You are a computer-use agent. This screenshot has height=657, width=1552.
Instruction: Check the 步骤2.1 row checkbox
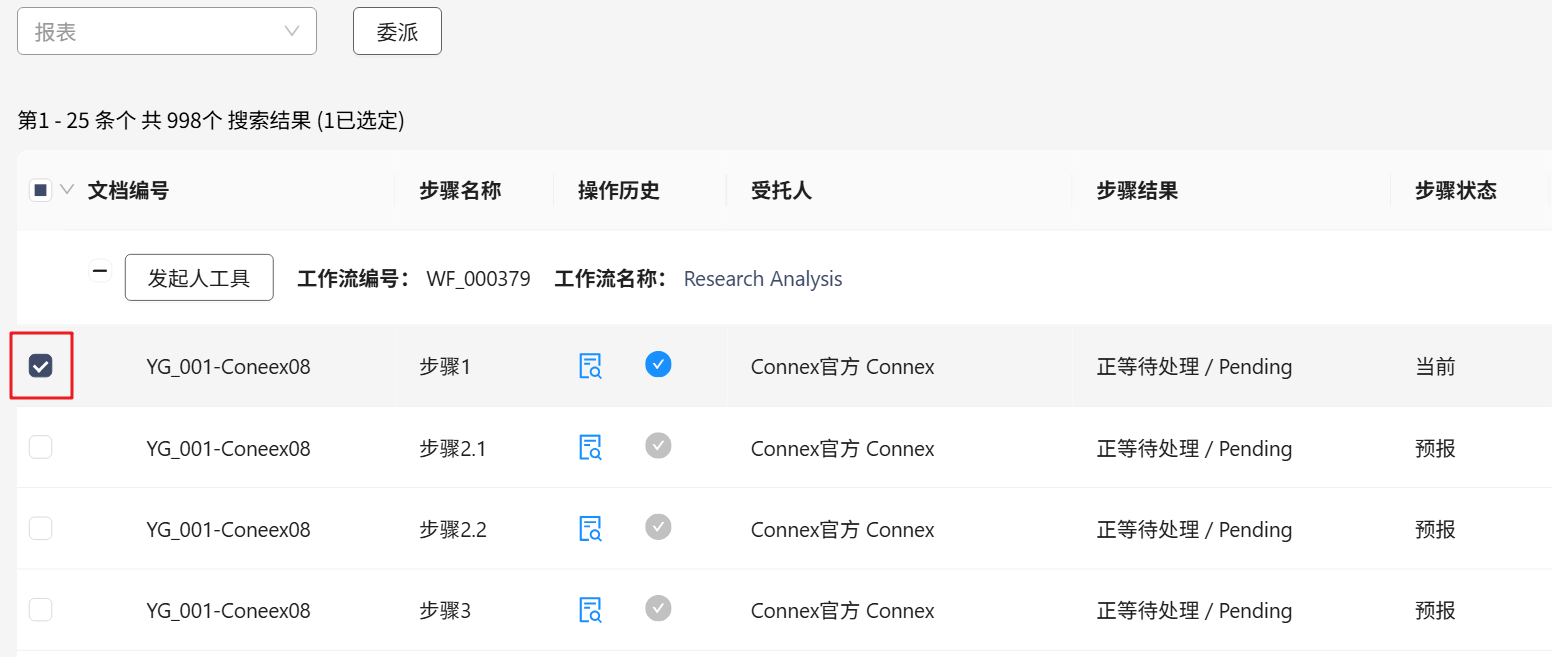coord(41,447)
